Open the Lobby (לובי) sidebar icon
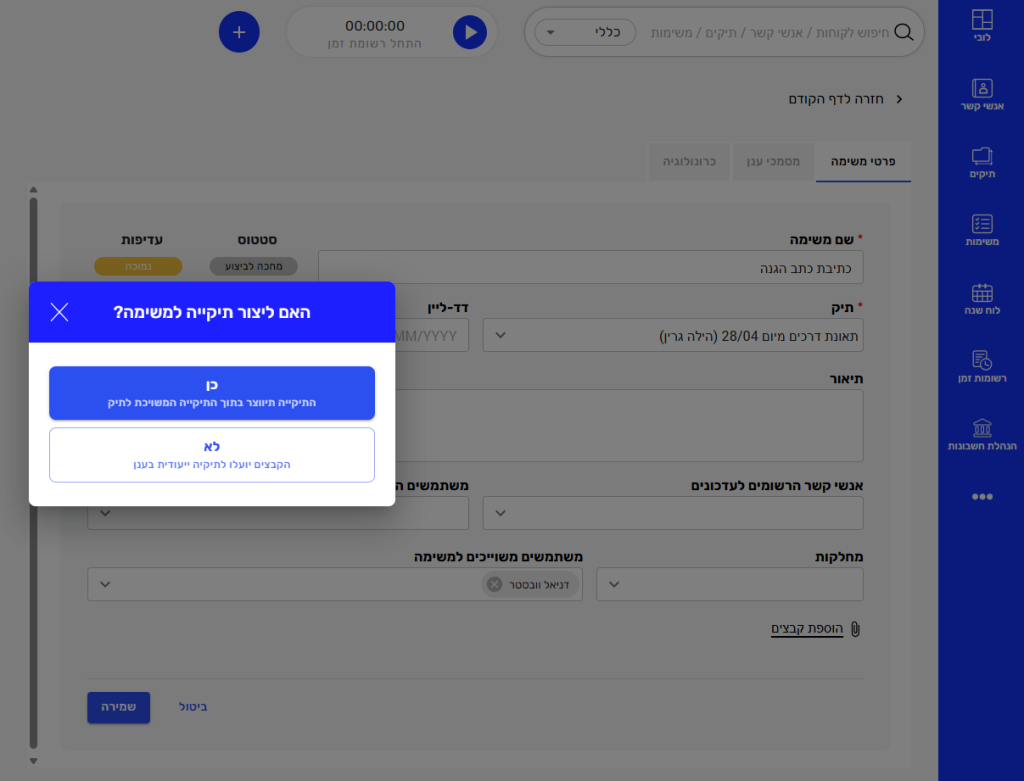 [982, 25]
